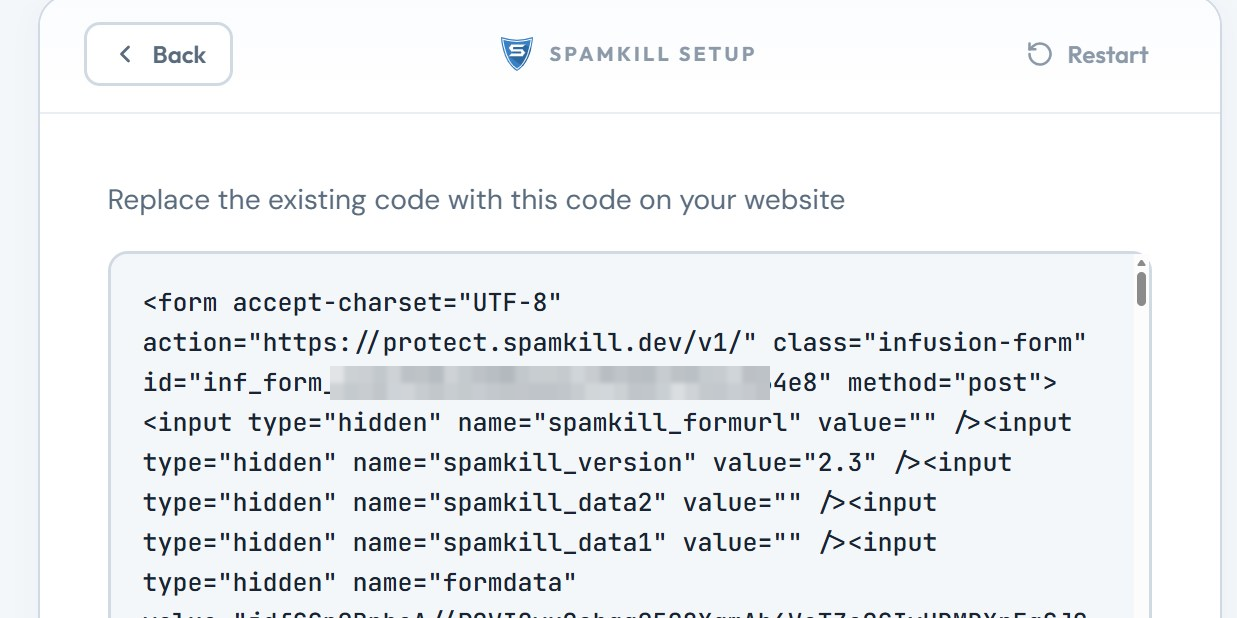Viewport: 1237px width, 618px height.
Task: Click the 'id="inf_form_' code line
Action: (600, 382)
